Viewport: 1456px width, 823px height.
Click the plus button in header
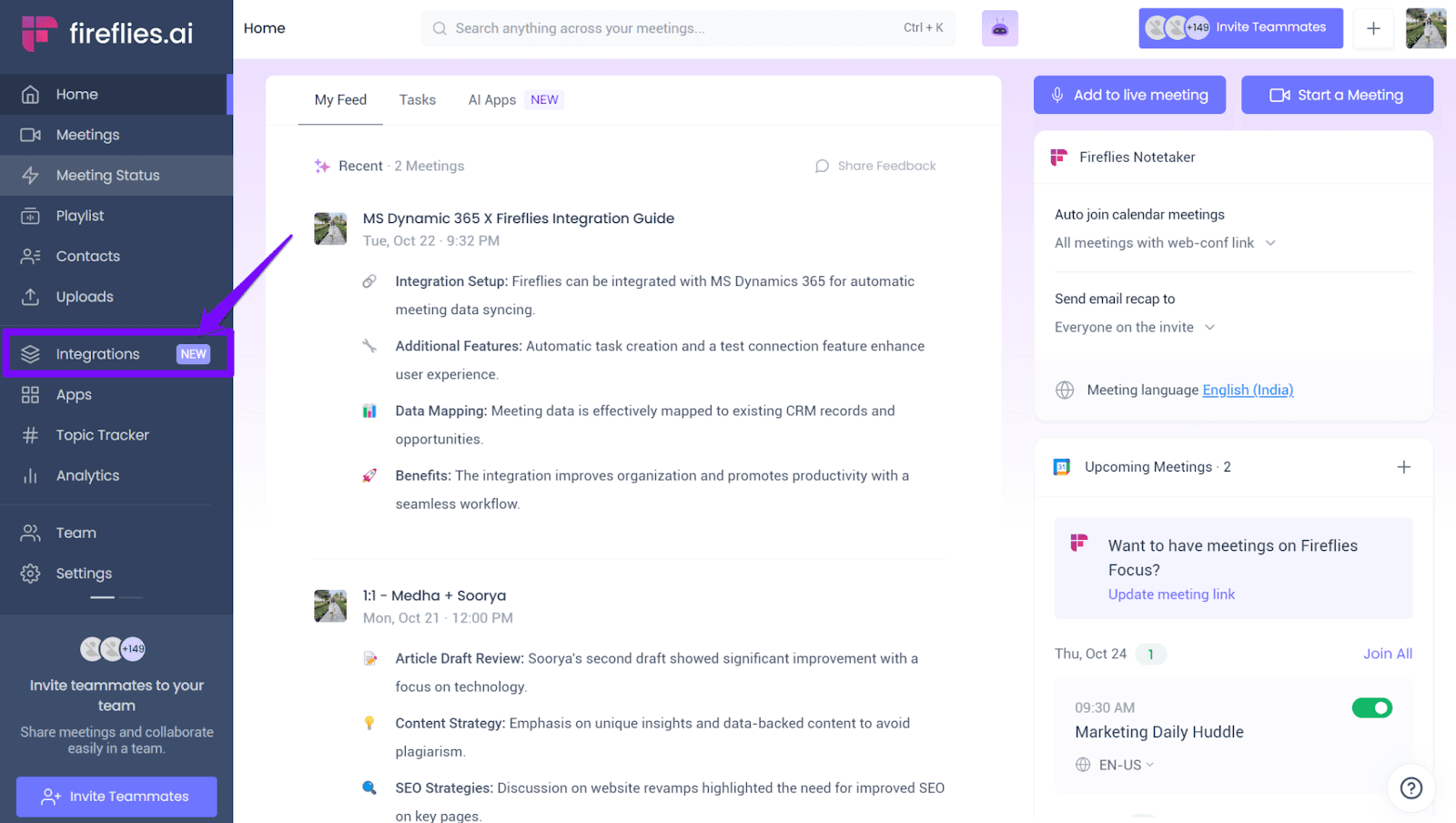coord(1373,28)
